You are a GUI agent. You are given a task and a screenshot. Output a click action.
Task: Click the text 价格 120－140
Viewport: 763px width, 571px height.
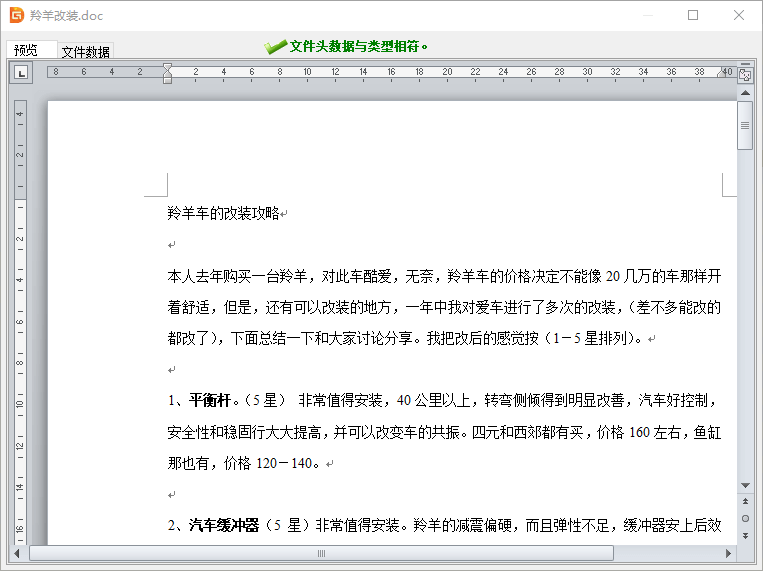click(x=268, y=463)
